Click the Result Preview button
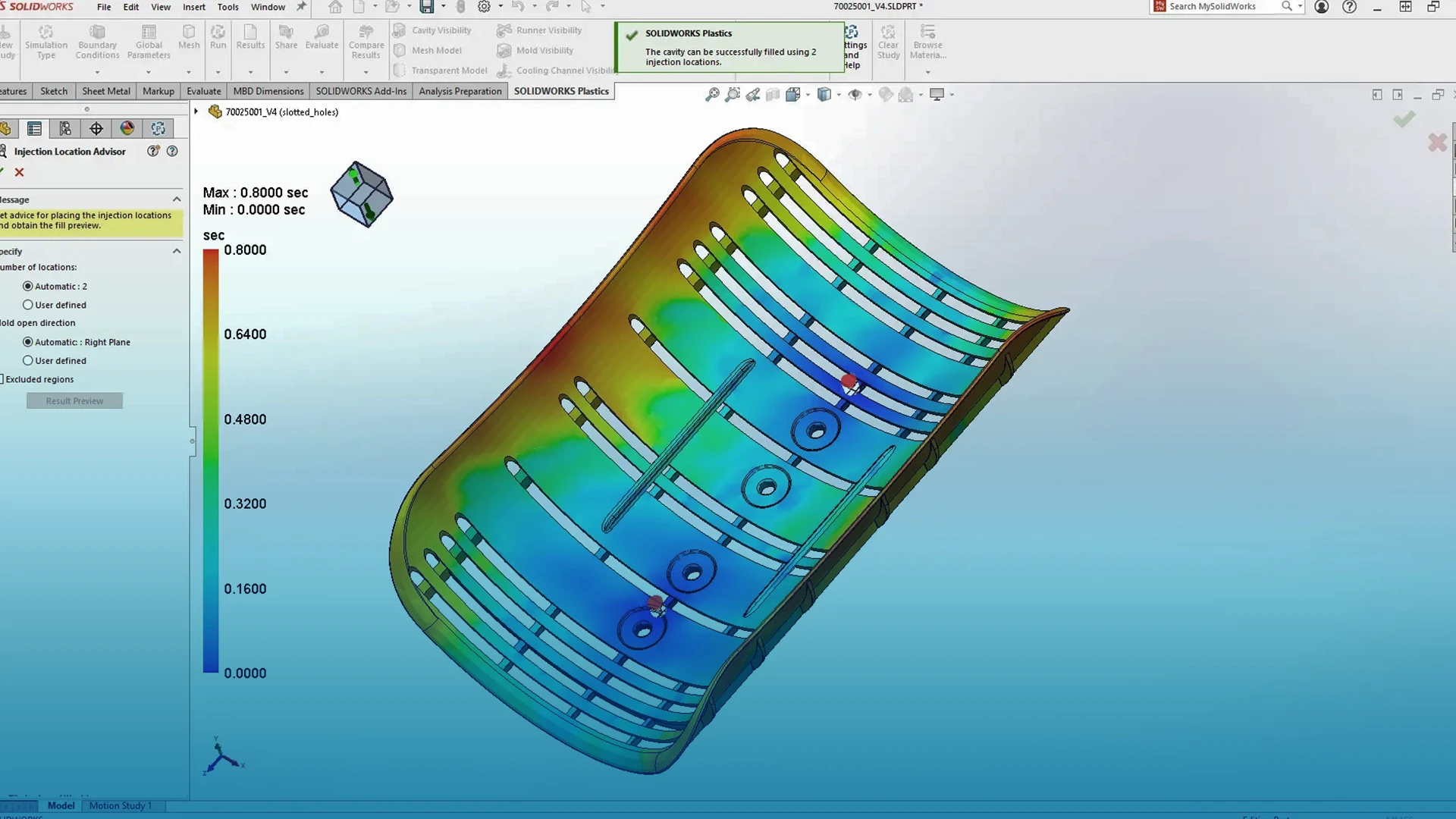Image resolution: width=1456 pixels, height=819 pixels. tap(74, 400)
